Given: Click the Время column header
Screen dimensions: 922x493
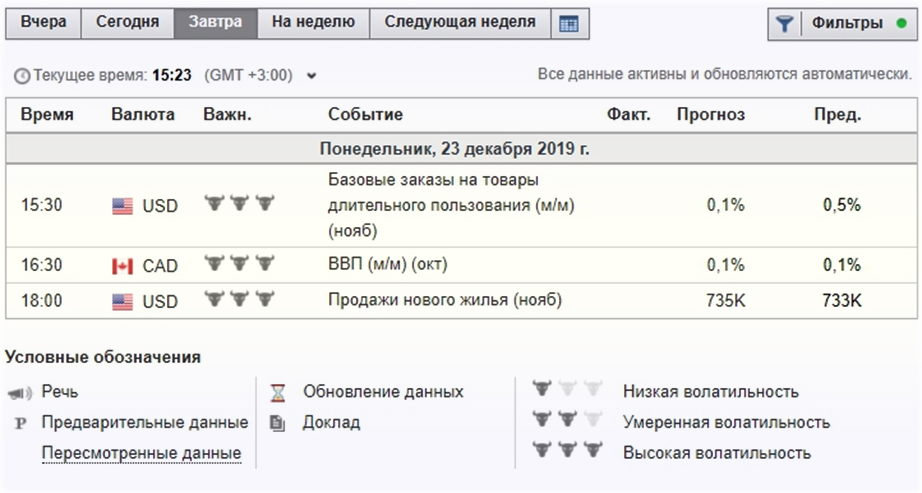Looking at the screenshot, I should (47, 115).
